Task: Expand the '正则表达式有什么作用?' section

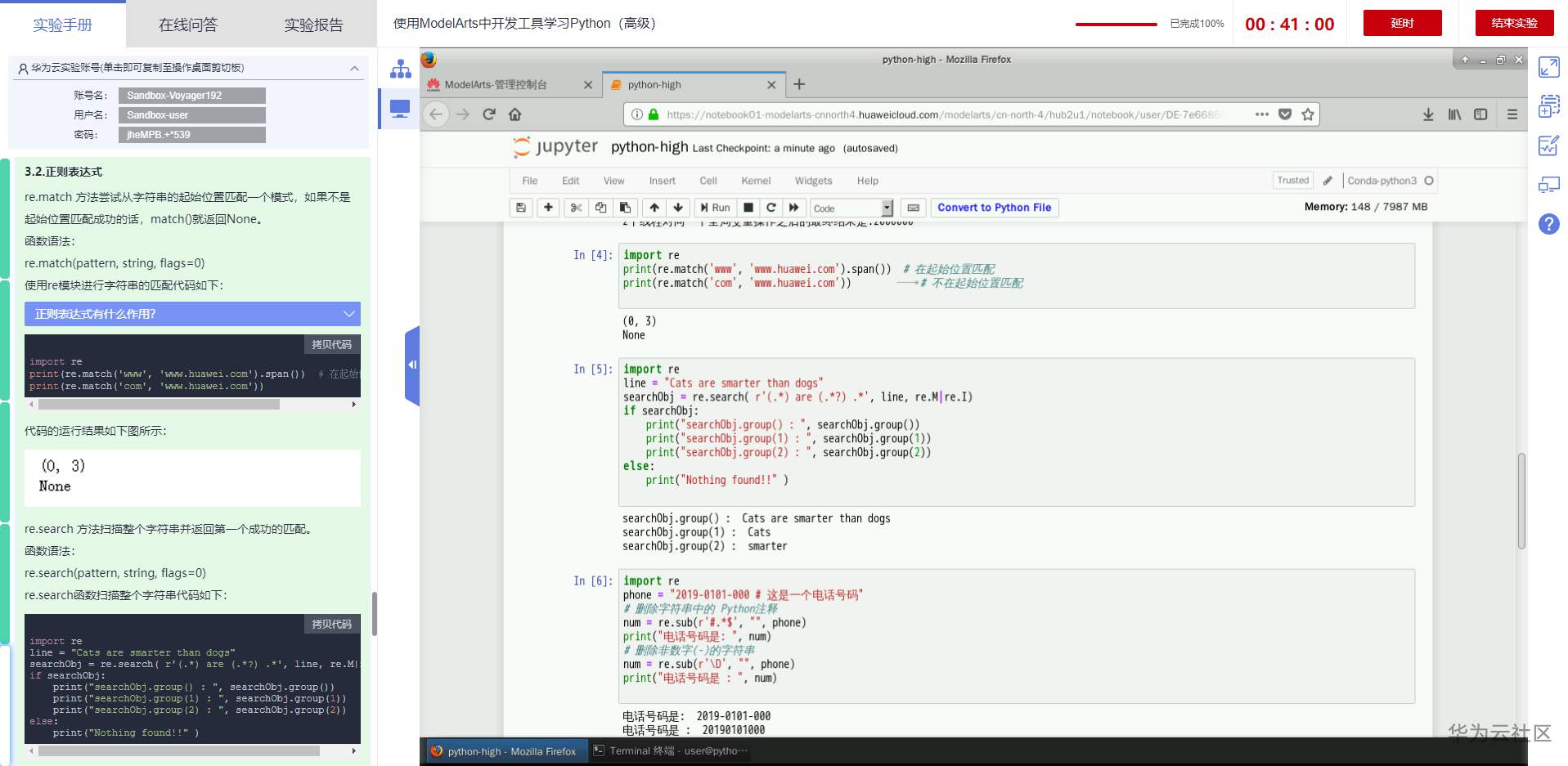Action: point(191,314)
